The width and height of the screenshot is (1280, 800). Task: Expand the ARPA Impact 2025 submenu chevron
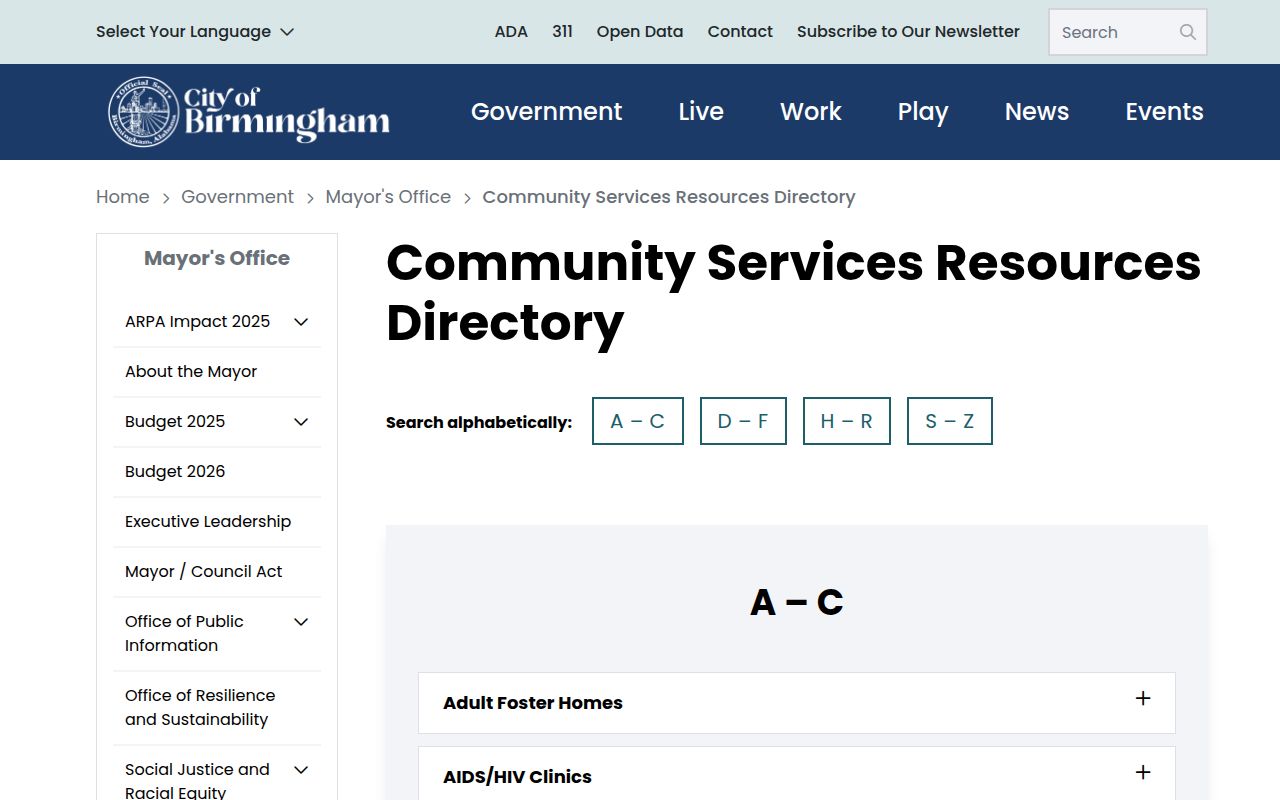[x=301, y=322]
